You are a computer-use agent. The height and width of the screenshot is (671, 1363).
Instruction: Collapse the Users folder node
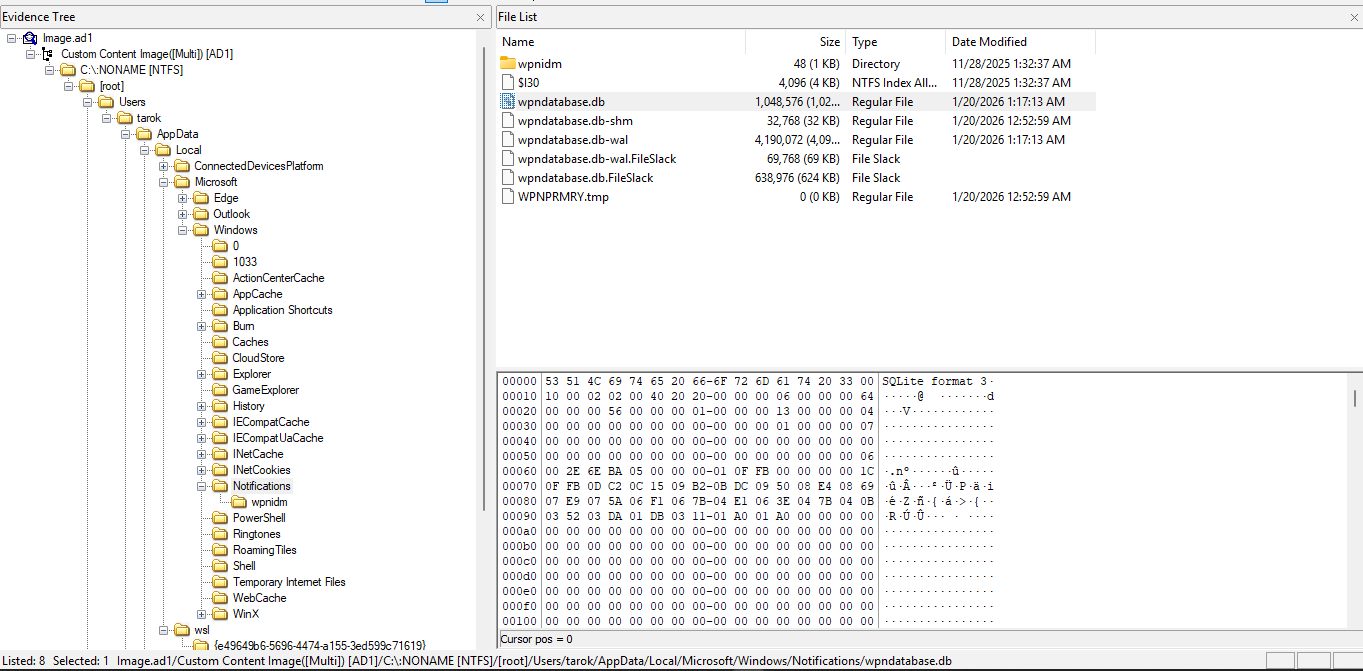(88, 102)
